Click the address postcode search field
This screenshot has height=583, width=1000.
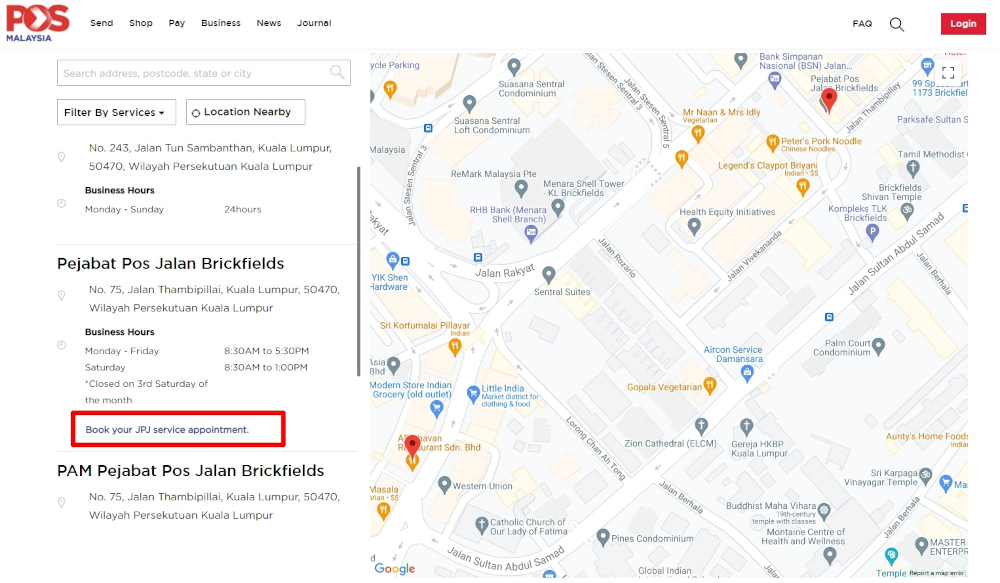point(200,72)
